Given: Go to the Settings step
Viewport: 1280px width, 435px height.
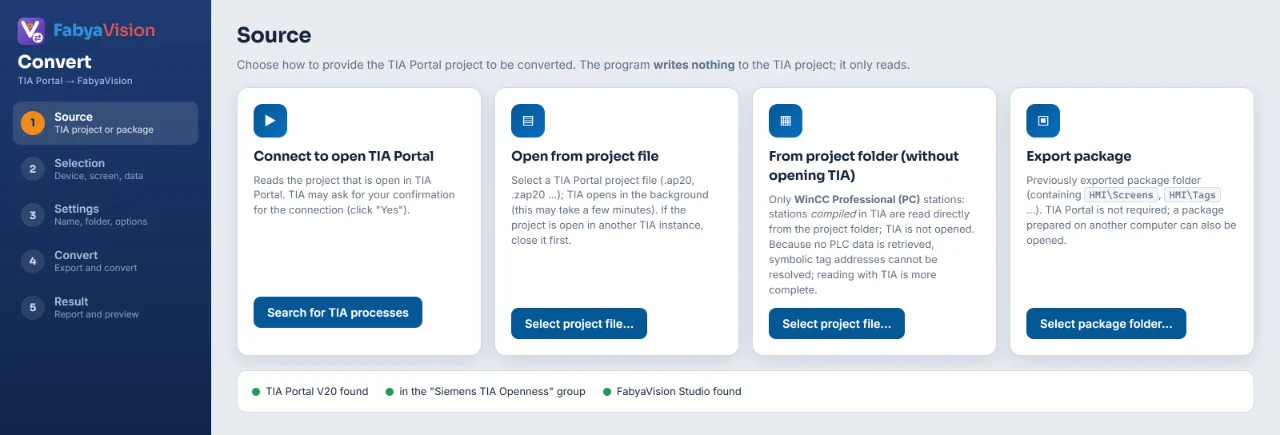Looking at the screenshot, I should pos(105,215).
